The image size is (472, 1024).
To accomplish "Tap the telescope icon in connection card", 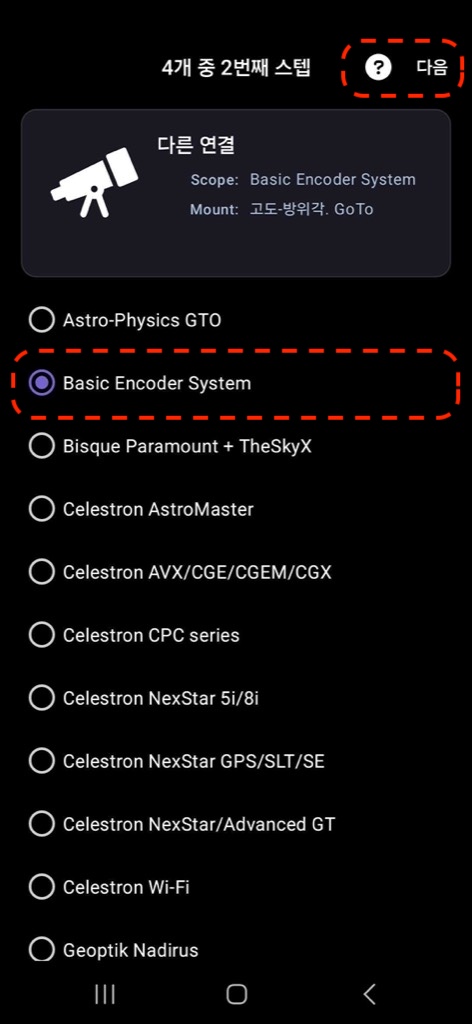I will [95, 182].
